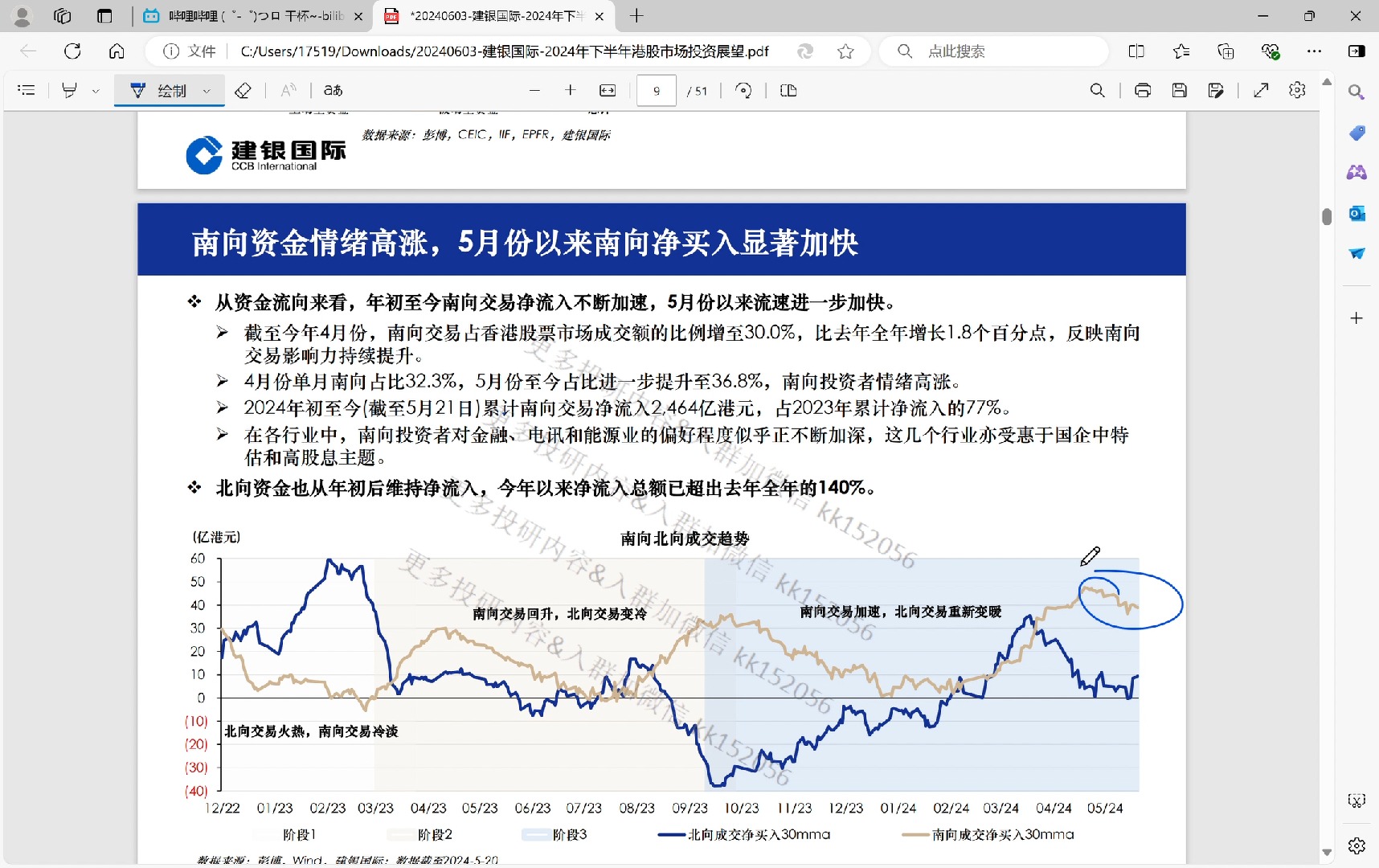Open the draw tool ink options dropdown
Screen dimensions: 1379x868
click(207, 91)
